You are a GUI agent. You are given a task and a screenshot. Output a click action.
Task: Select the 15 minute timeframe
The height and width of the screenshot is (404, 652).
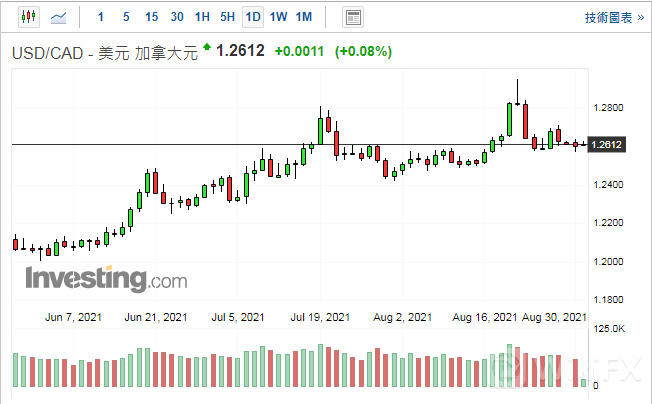click(151, 17)
